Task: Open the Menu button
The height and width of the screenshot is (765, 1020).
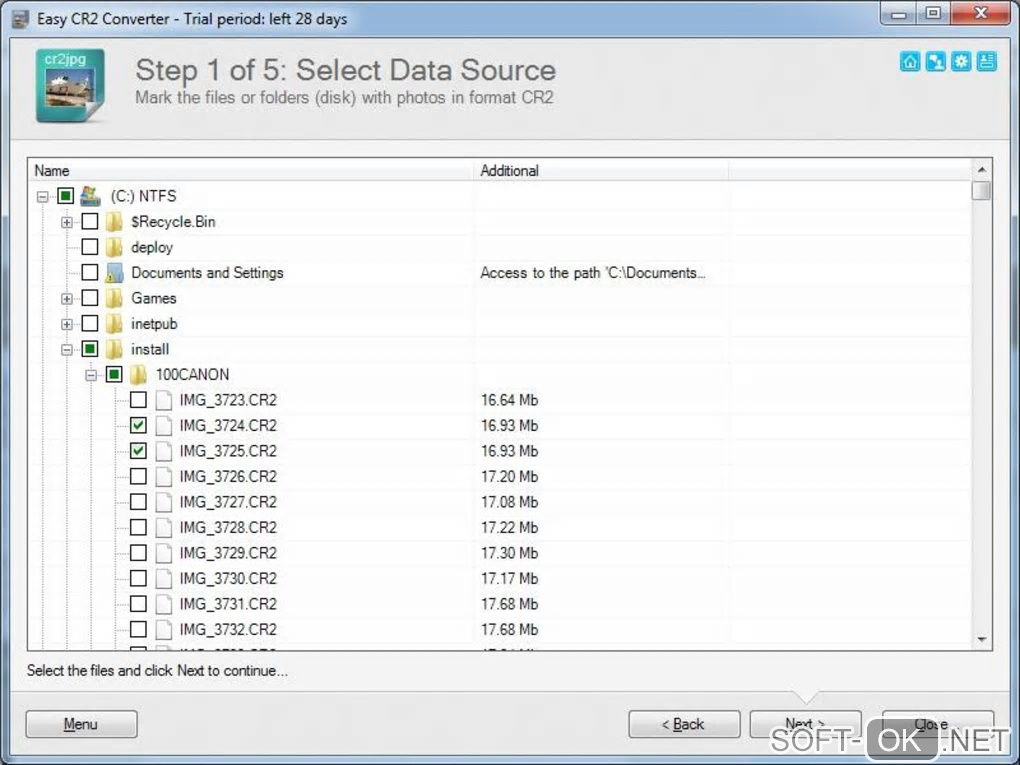Action: click(81, 724)
